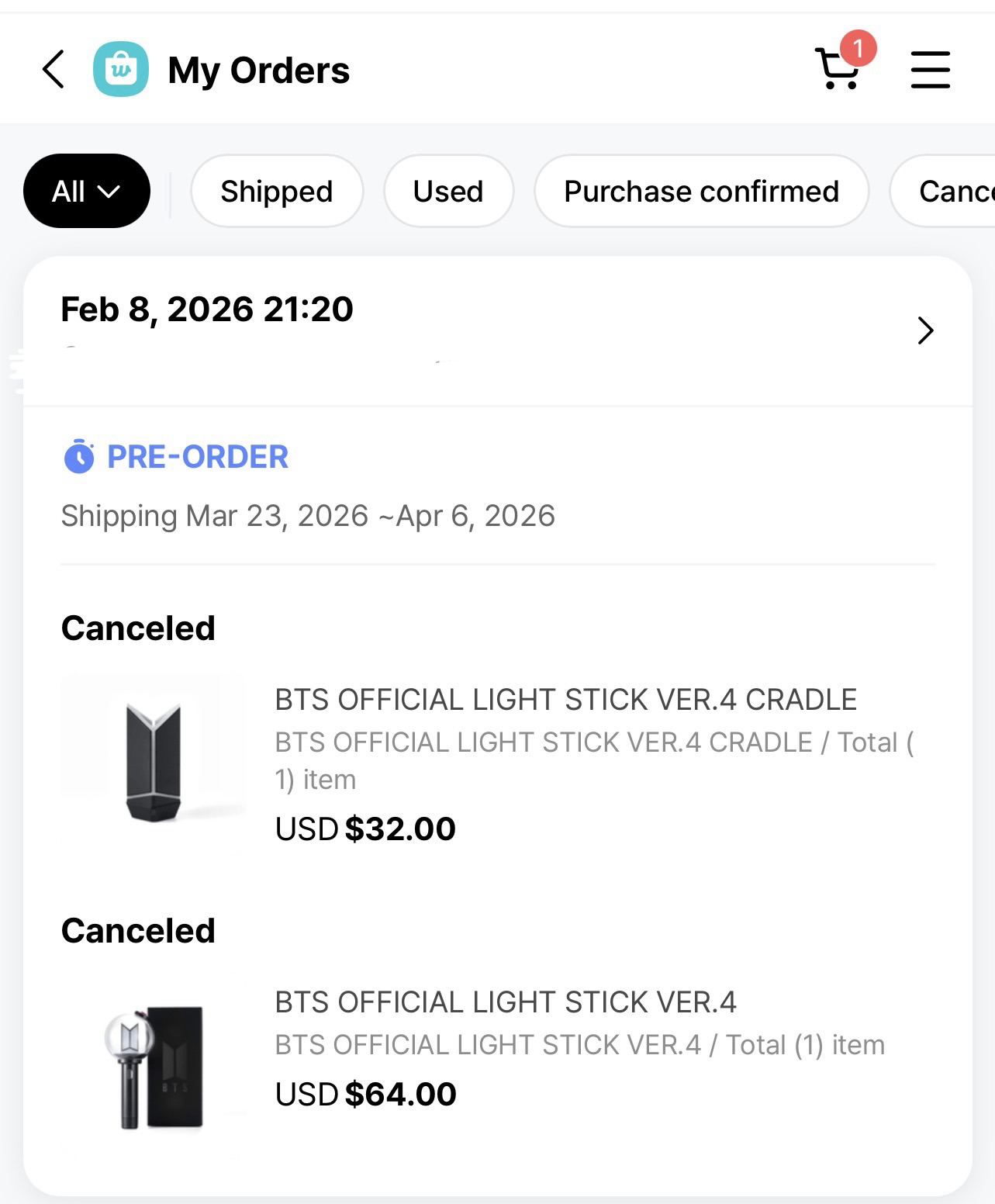Tap the PRE-ORDER label
This screenshot has height=1204, width=995.
(x=197, y=457)
